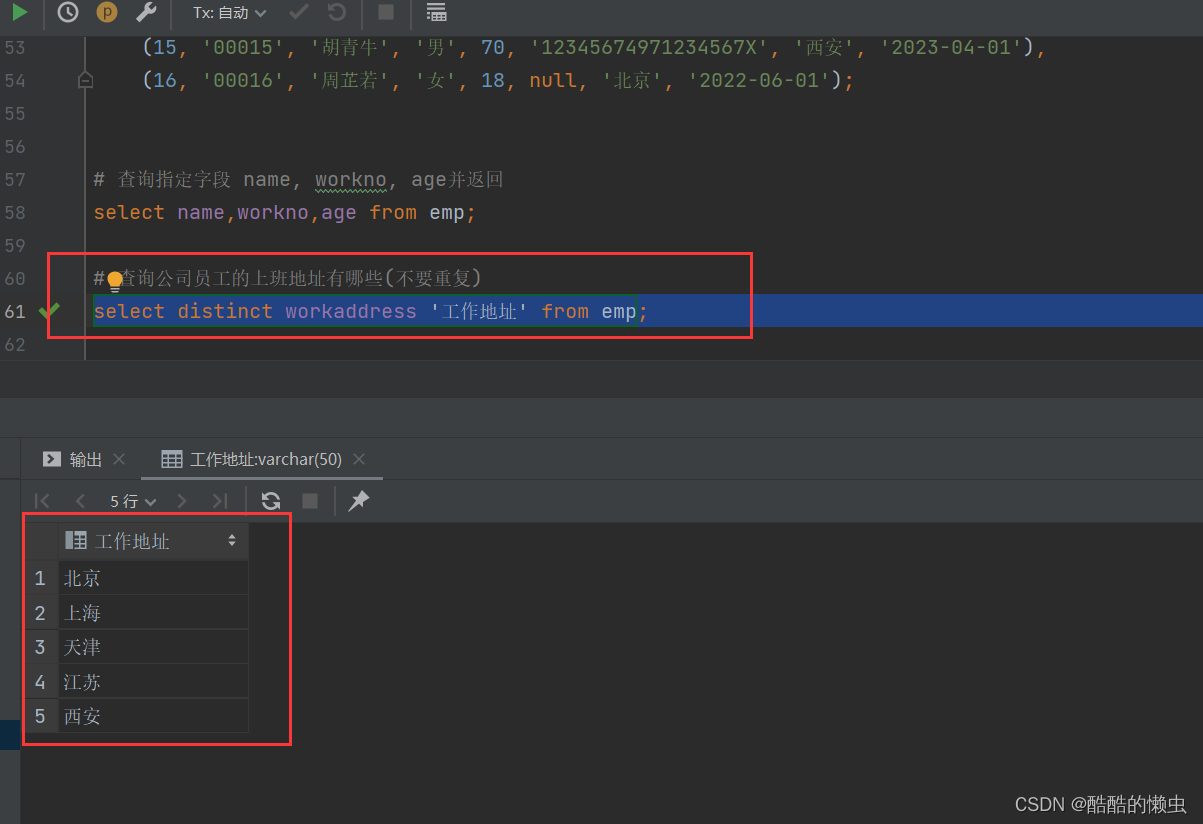Click the result panel stop square icon
The width and height of the screenshot is (1203, 824).
tap(310, 501)
